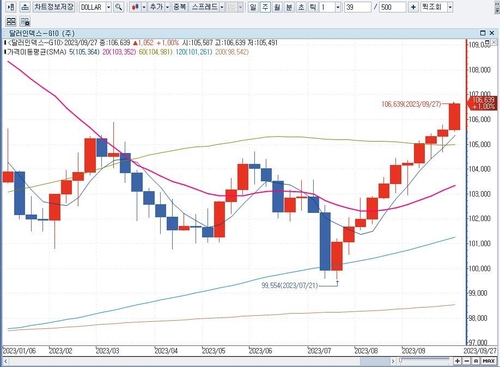Click the magnifier search icon

pos(118,7)
